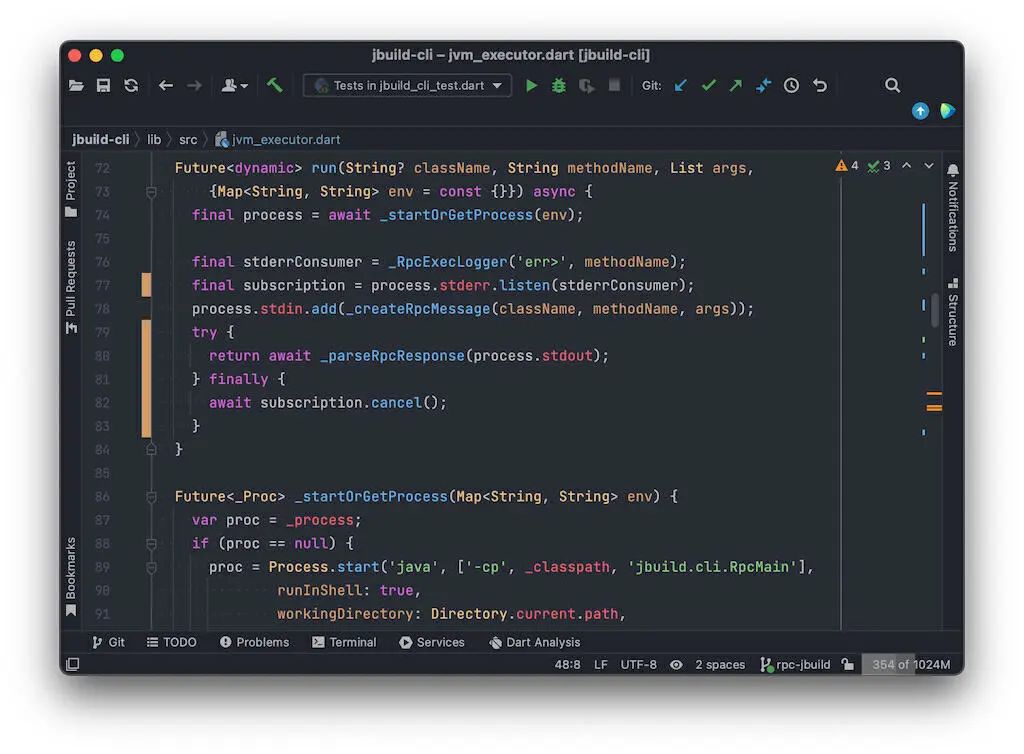Run with coverage icon

(x=586, y=86)
